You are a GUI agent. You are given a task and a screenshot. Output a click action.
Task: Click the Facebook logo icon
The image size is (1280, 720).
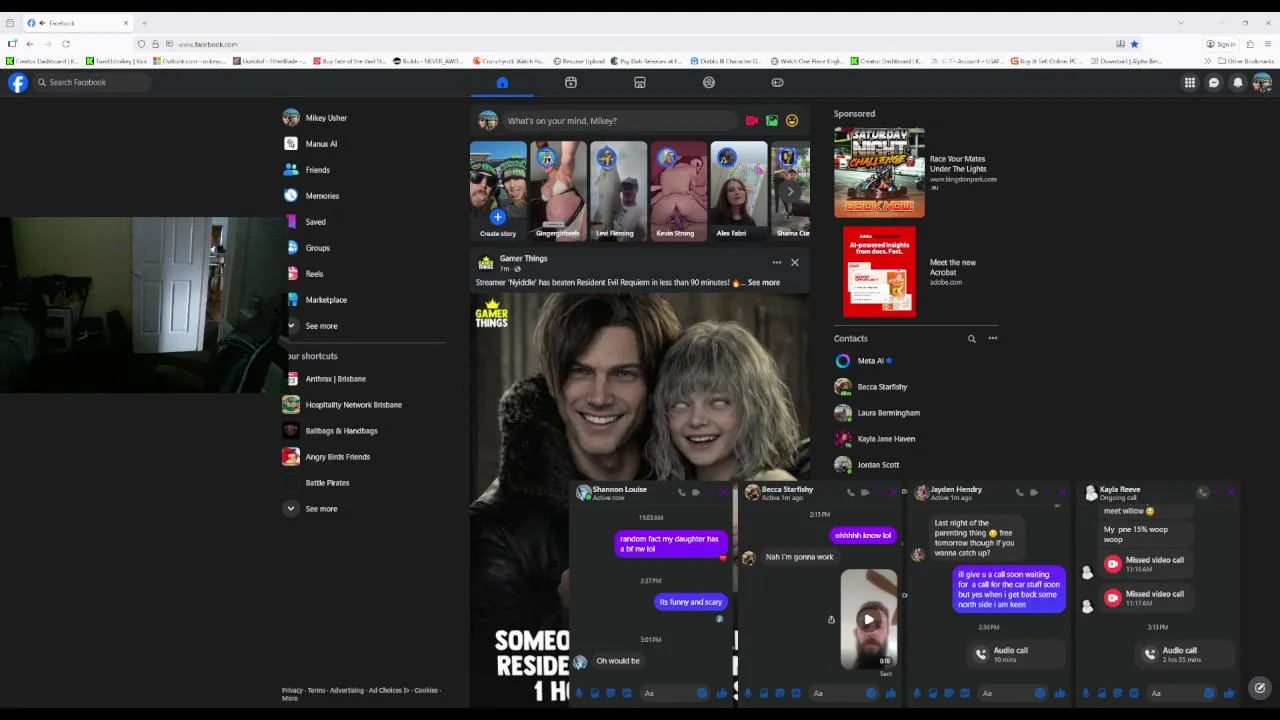click(x=18, y=82)
